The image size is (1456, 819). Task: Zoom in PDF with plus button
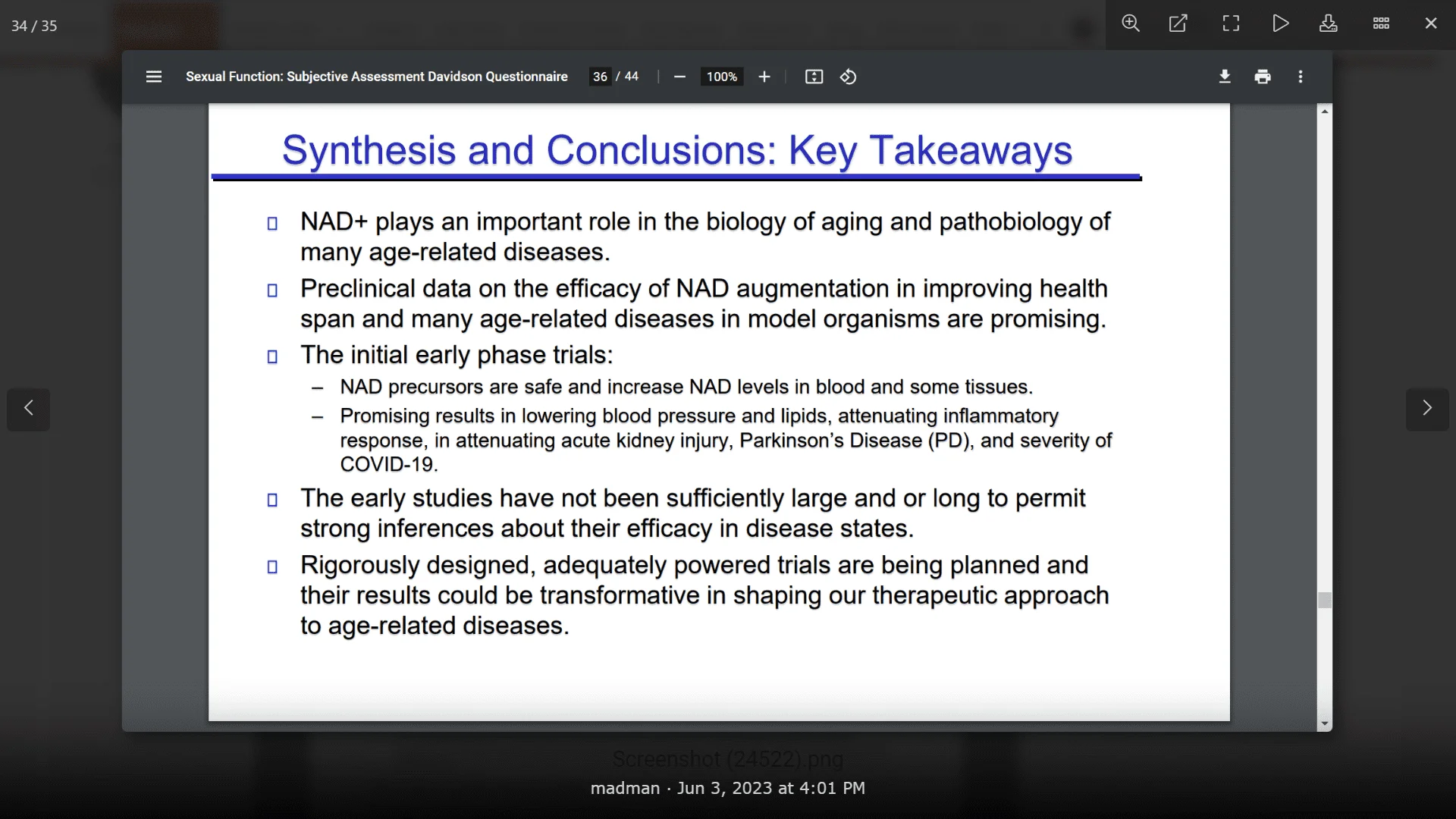(x=764, y=77)
